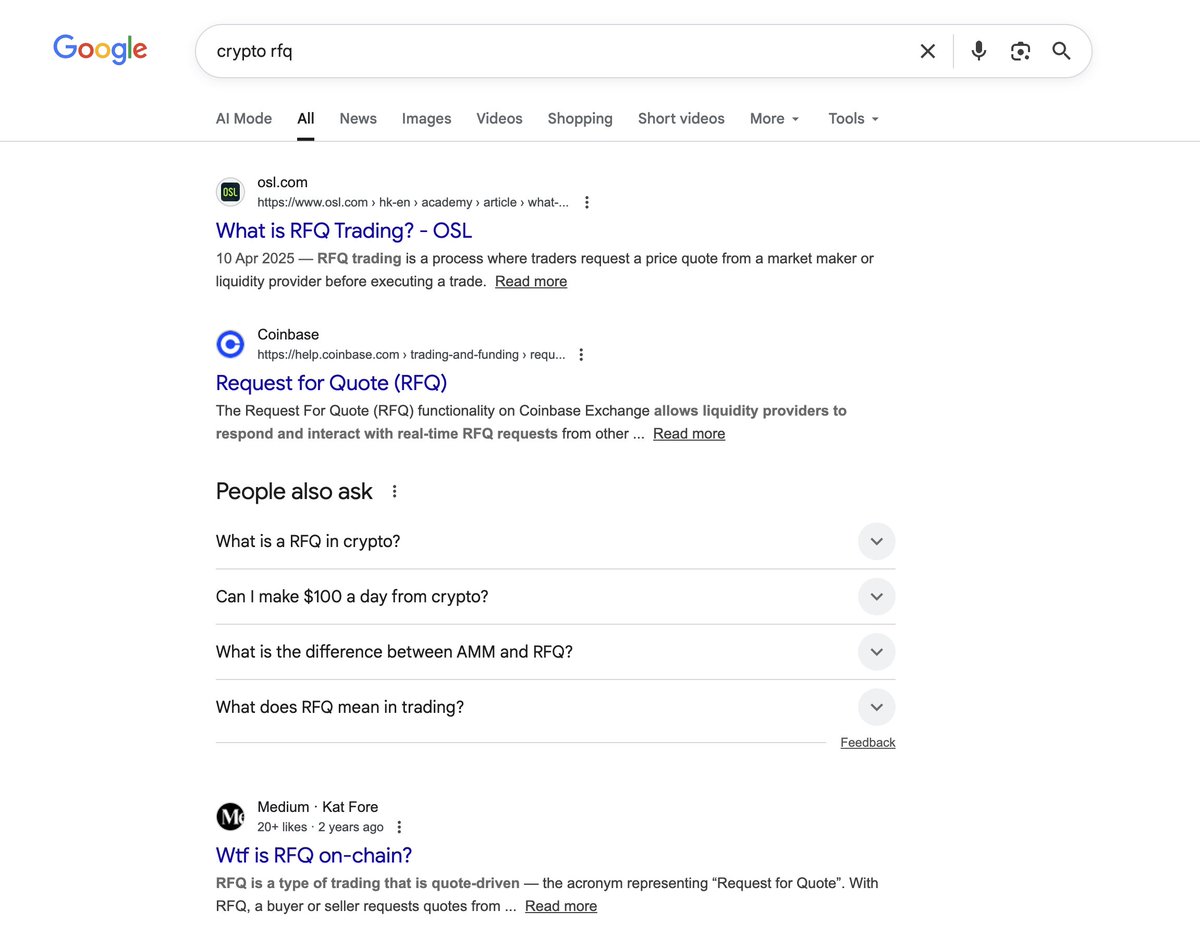Switch to the Shopping tab
This screenshot has height=947, width=1200.
(580, 118)
